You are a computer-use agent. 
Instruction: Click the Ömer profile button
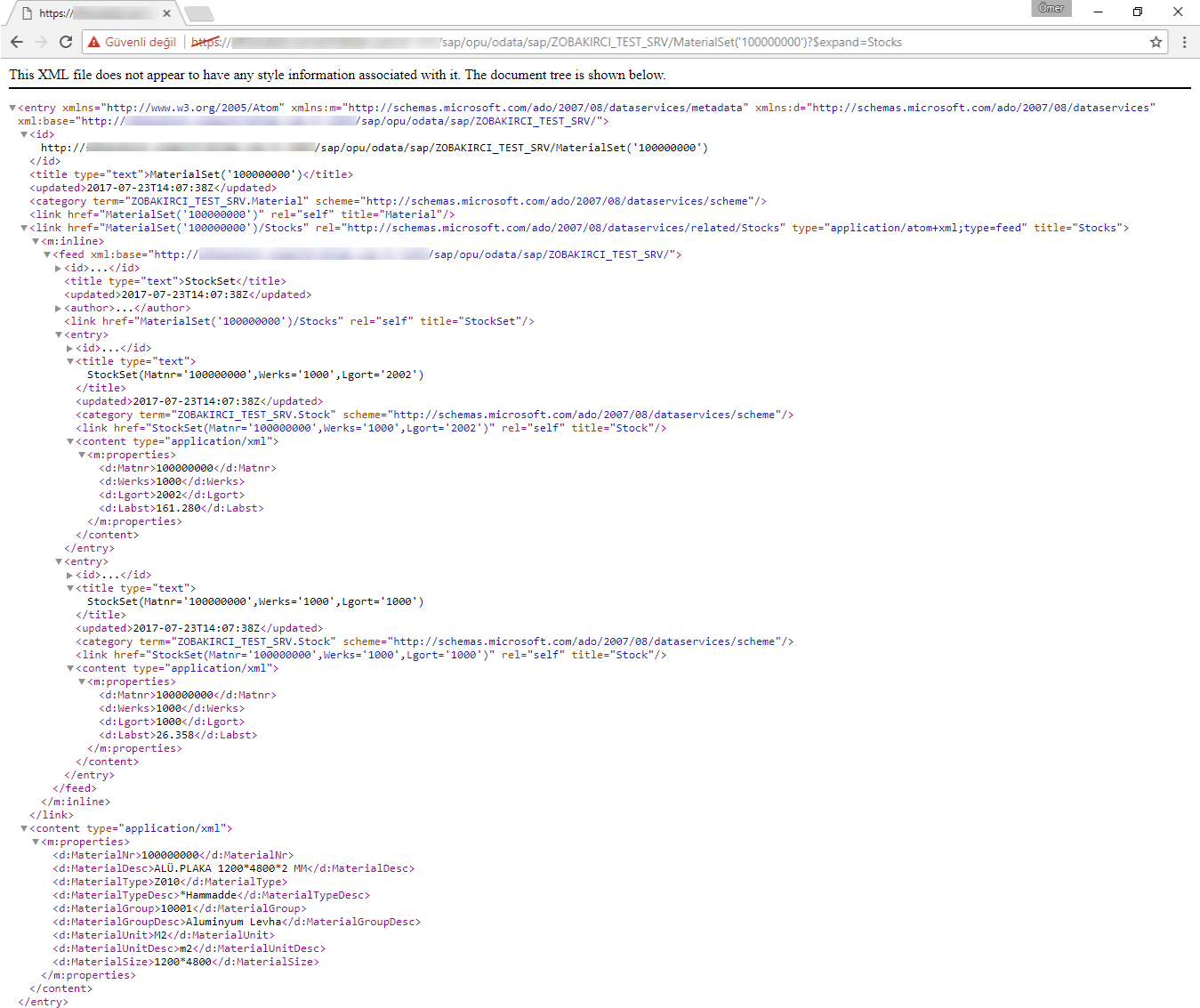click(x=1051, y=8)
